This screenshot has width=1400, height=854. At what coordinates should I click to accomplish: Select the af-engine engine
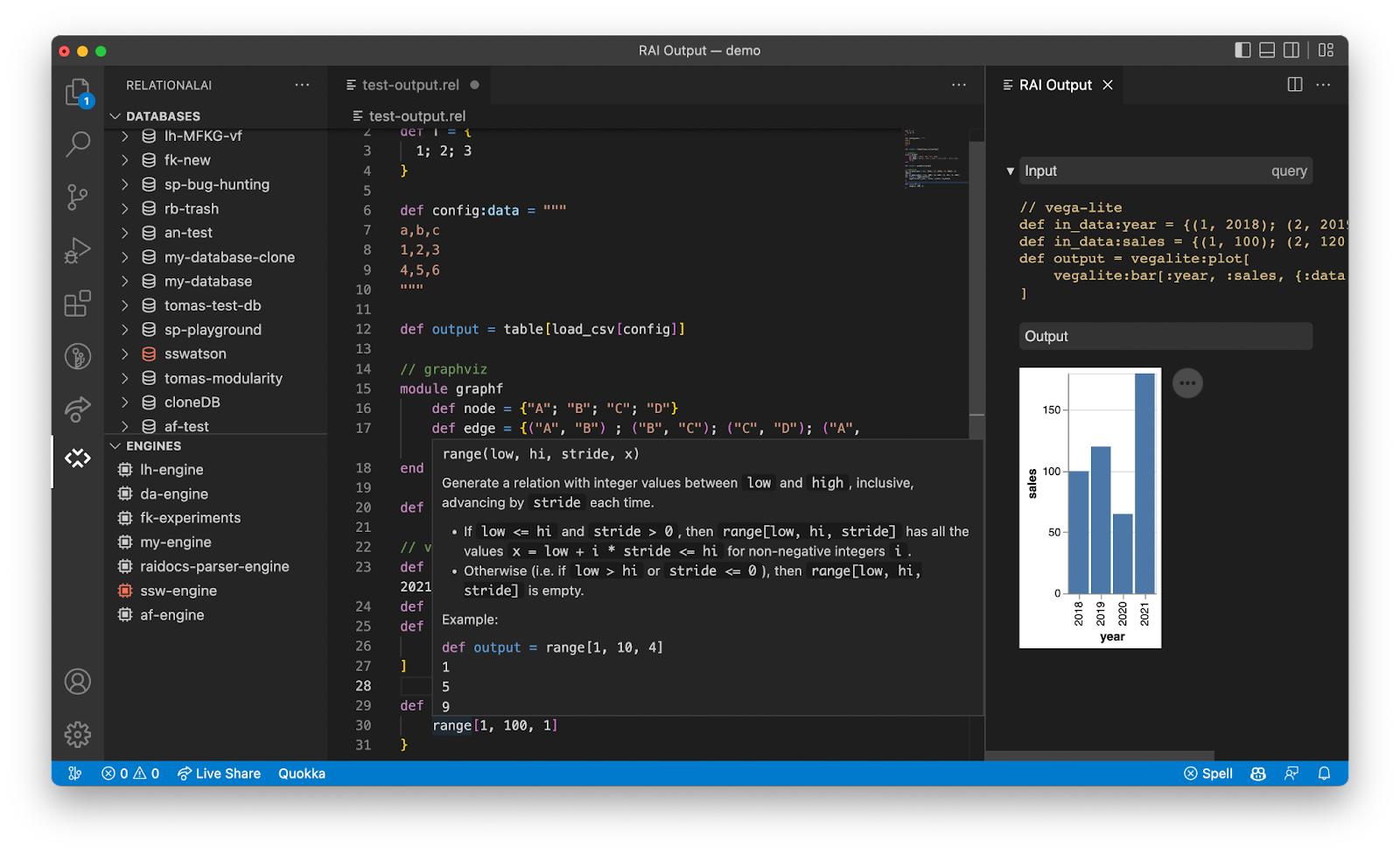tap(172, 615)
